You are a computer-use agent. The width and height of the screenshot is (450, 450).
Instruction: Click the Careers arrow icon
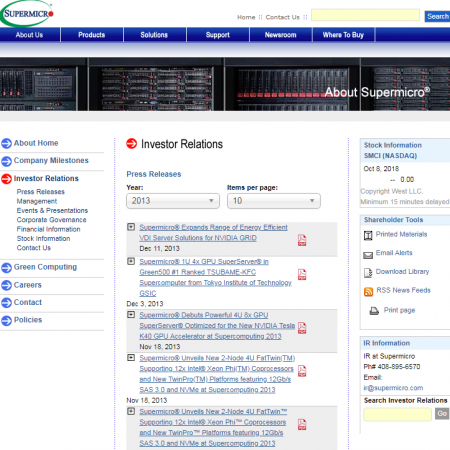click(6, 285)
